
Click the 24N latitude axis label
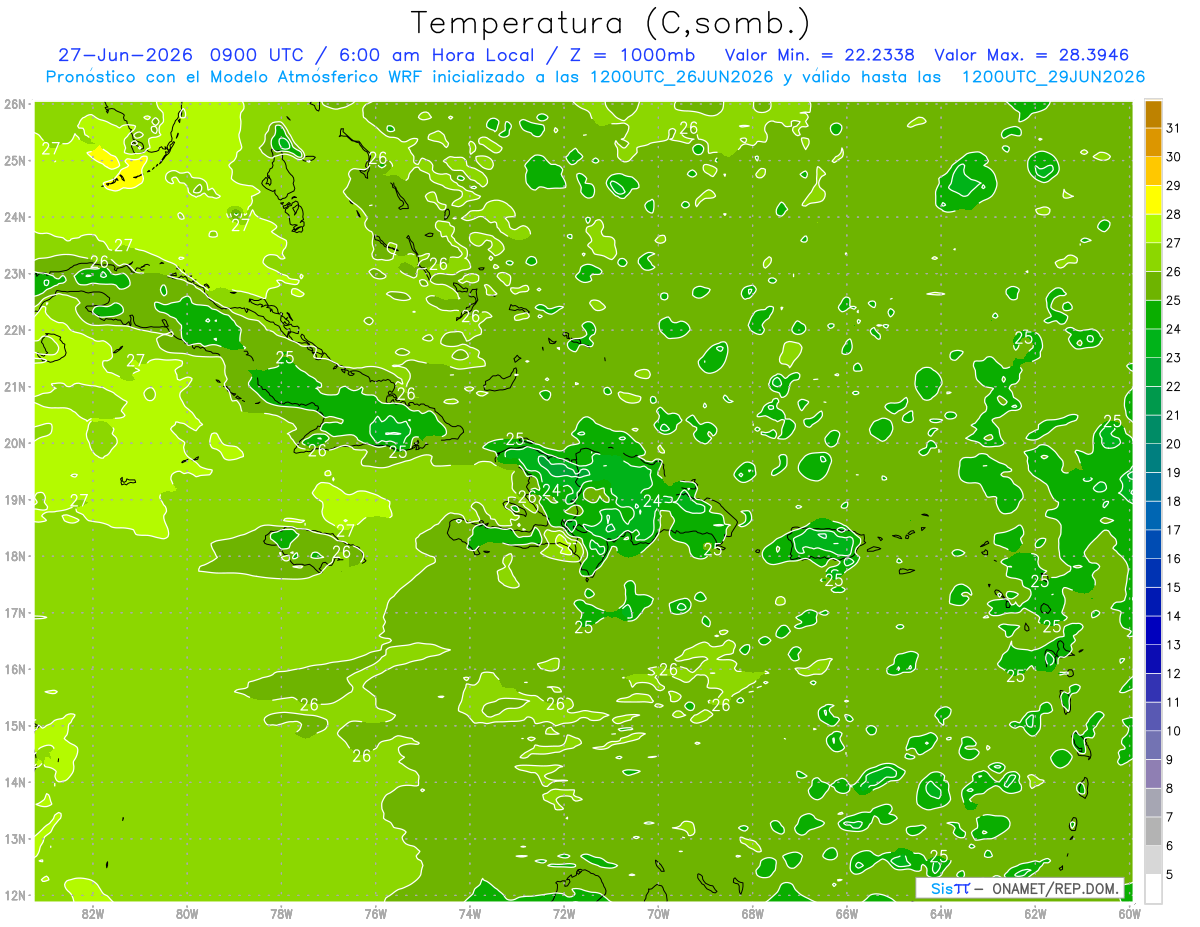(x=15, y=217)
